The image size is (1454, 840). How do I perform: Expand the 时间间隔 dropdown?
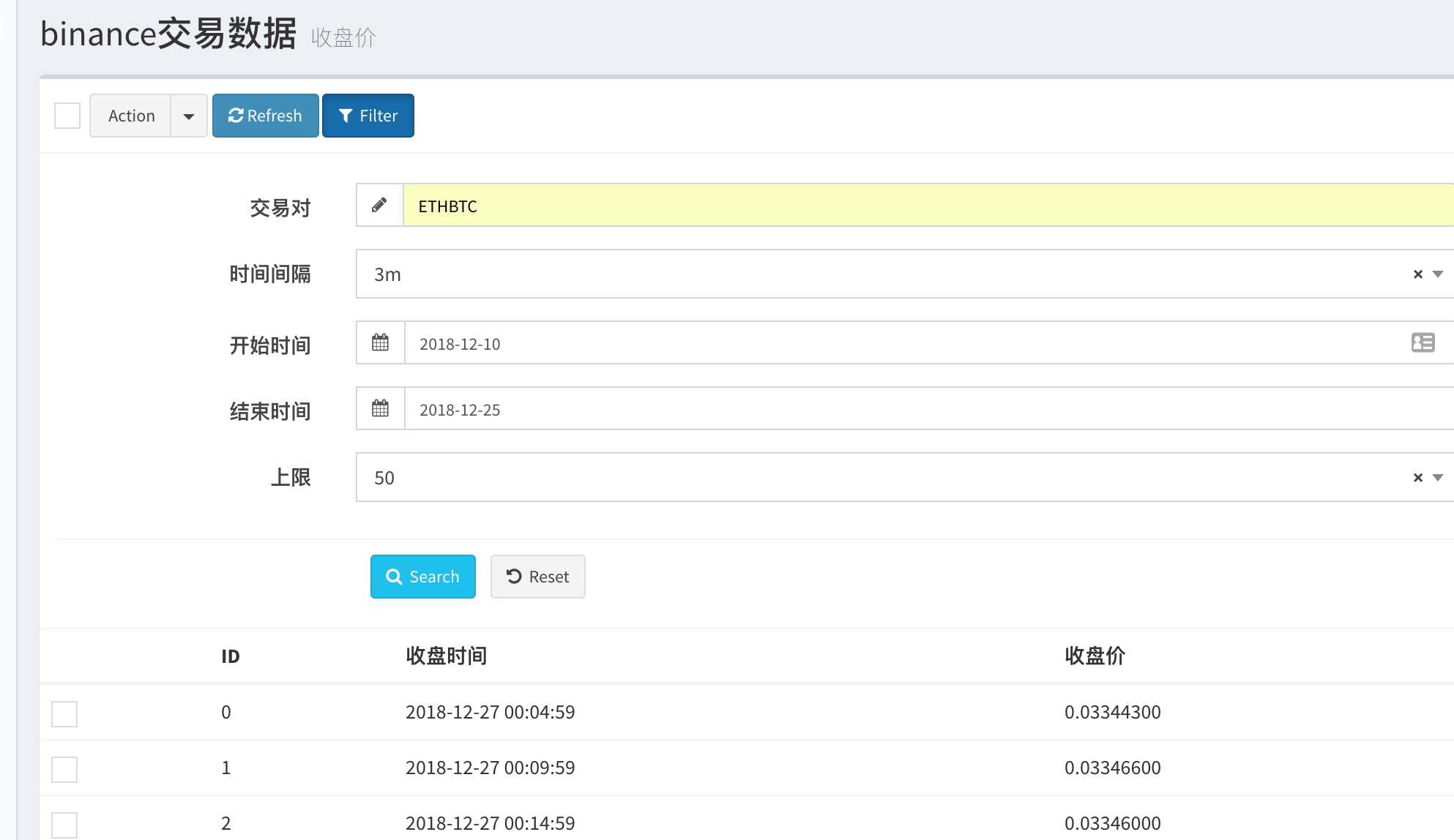click(x=1436, y=274)
